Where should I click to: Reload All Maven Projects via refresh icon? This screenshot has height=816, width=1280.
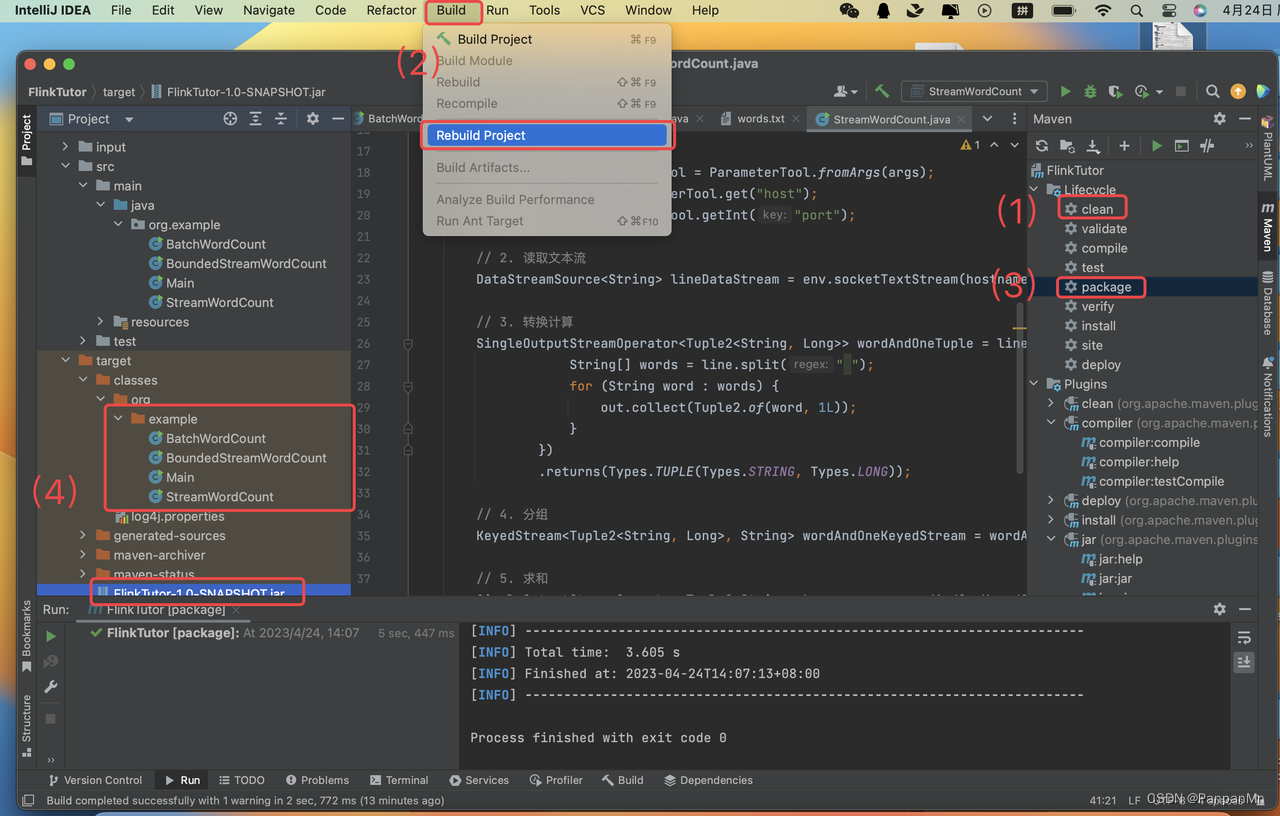click(1042, 146)
